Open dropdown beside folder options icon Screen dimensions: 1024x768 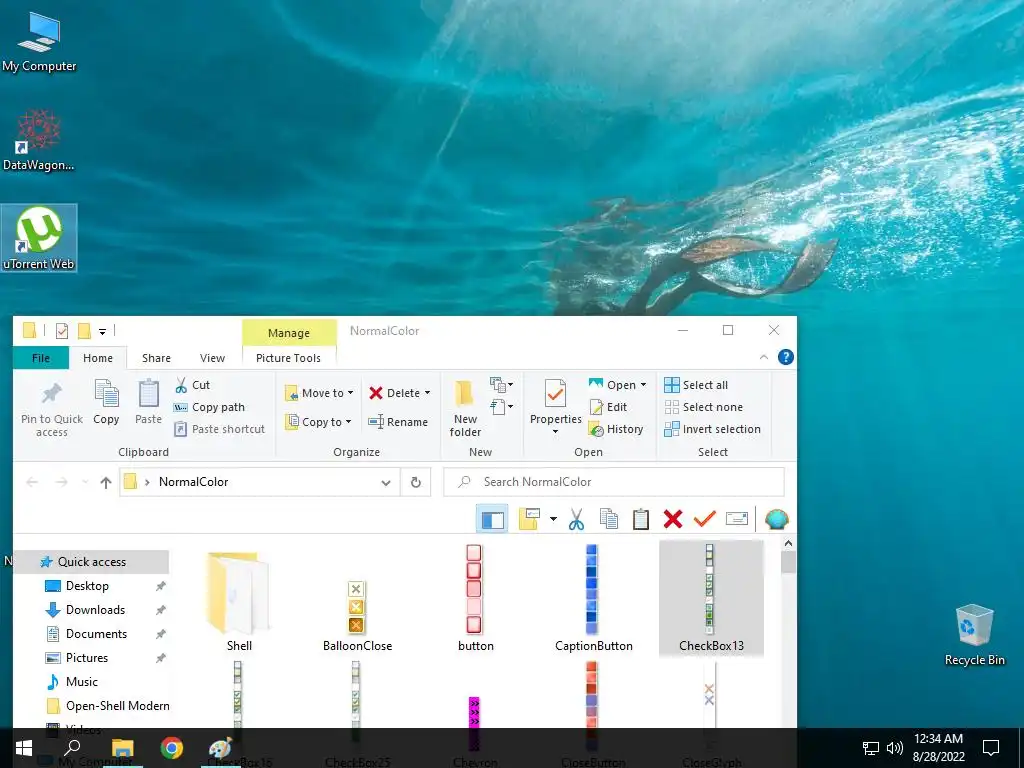[553, 519]
